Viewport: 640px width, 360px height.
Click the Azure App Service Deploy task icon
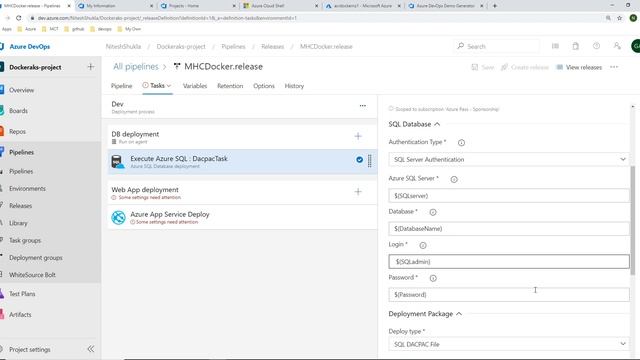coord(118,218)
